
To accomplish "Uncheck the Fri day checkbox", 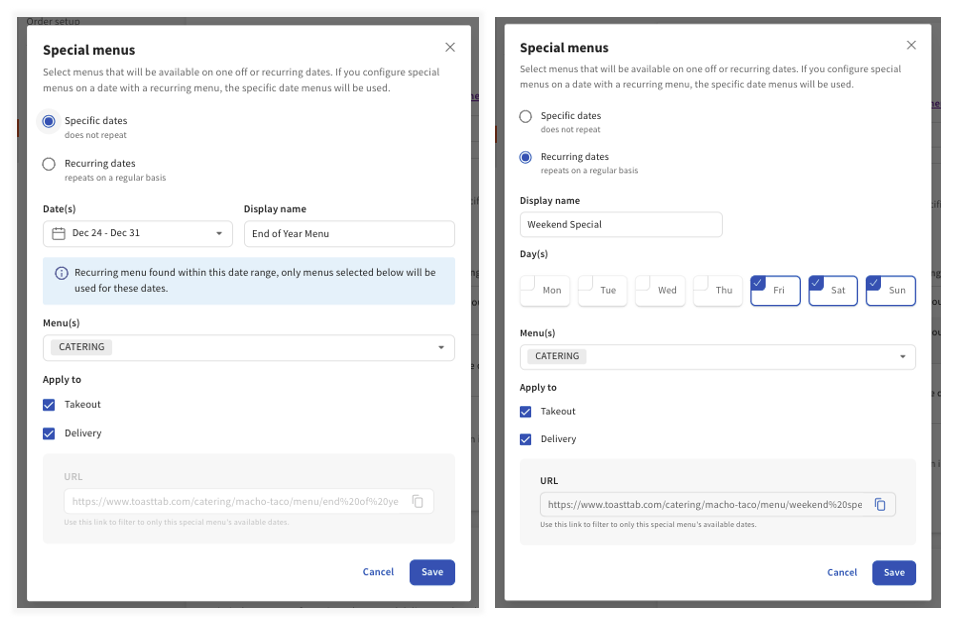I will coord(776,290).
